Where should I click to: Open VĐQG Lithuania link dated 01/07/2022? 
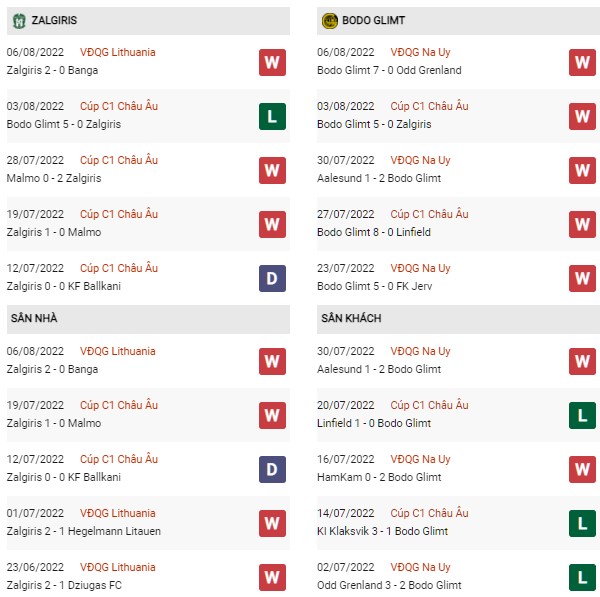click(117, 513)
